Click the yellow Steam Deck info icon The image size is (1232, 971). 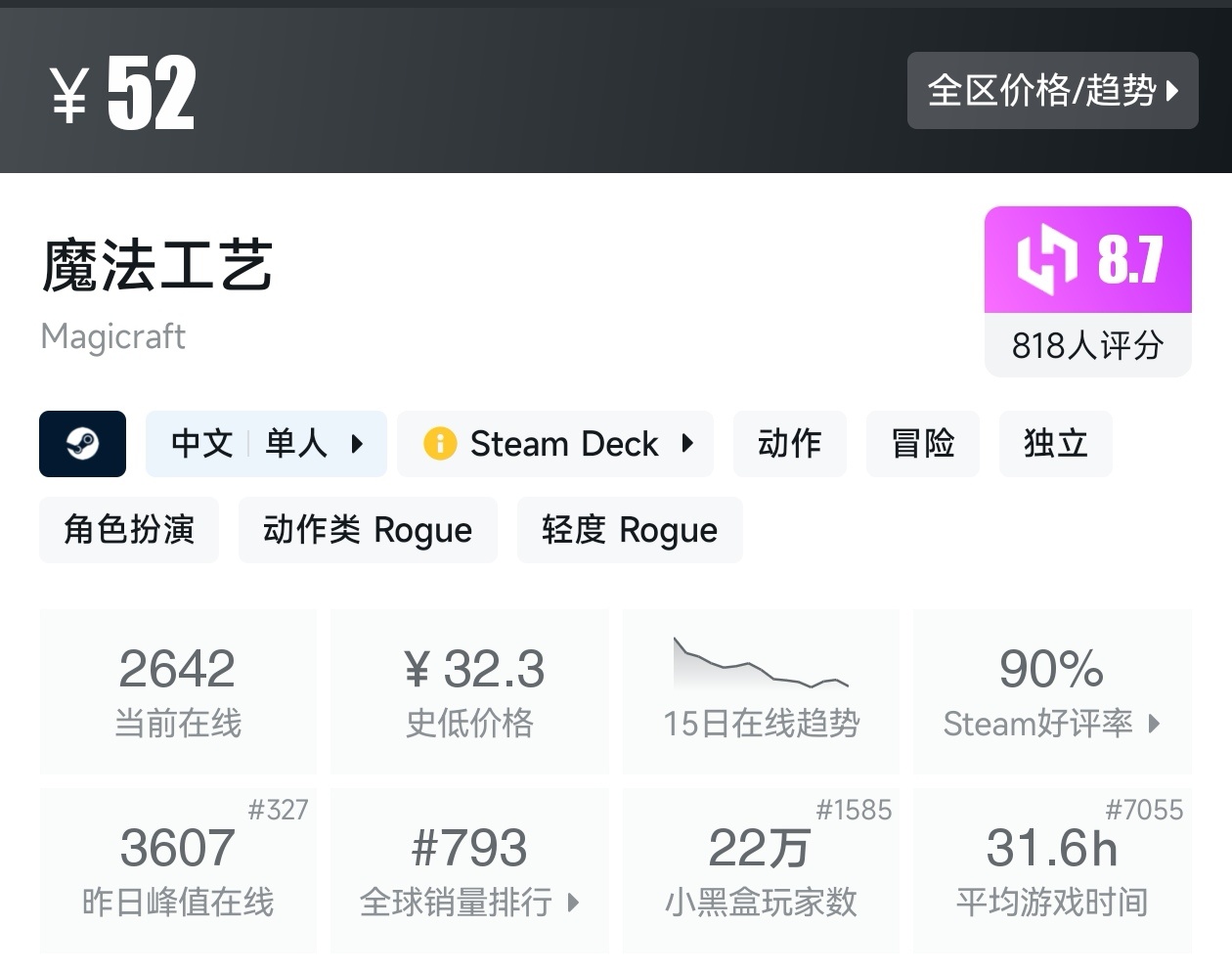[440, 444]
